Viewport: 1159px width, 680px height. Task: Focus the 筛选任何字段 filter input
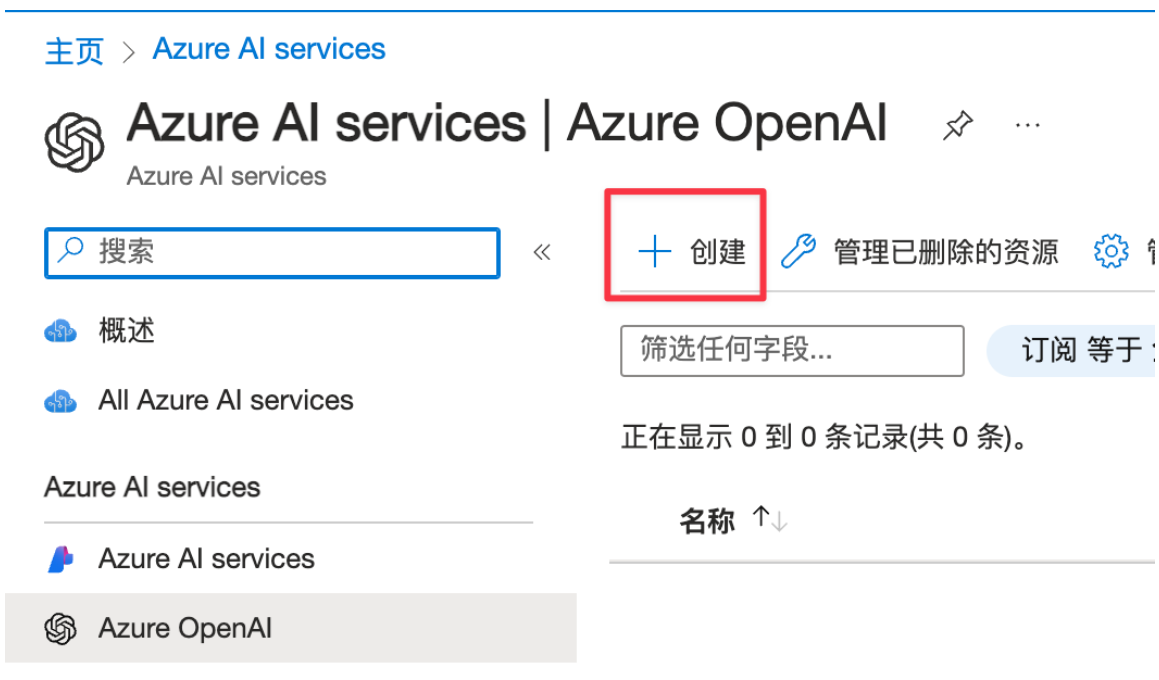click(x=791, y=350)
